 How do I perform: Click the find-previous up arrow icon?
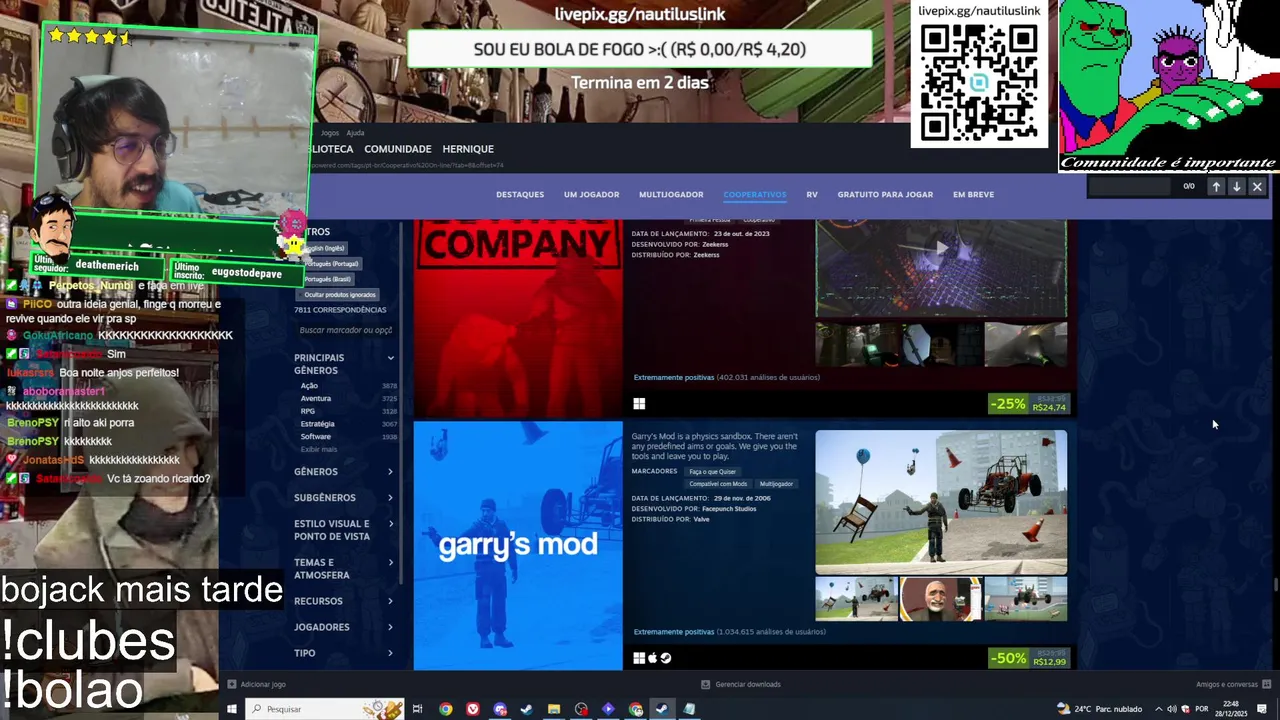(1216, 186)
